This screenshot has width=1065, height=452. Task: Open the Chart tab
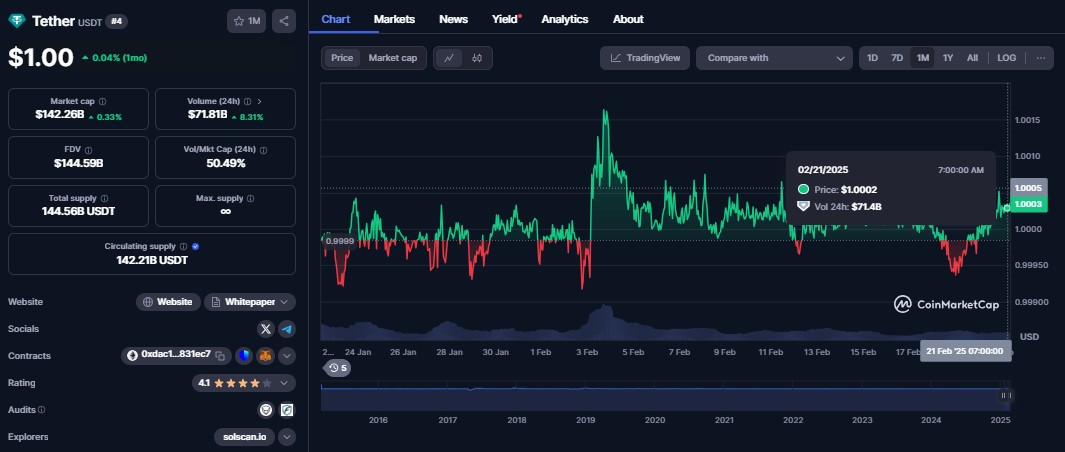click(336, 19)
